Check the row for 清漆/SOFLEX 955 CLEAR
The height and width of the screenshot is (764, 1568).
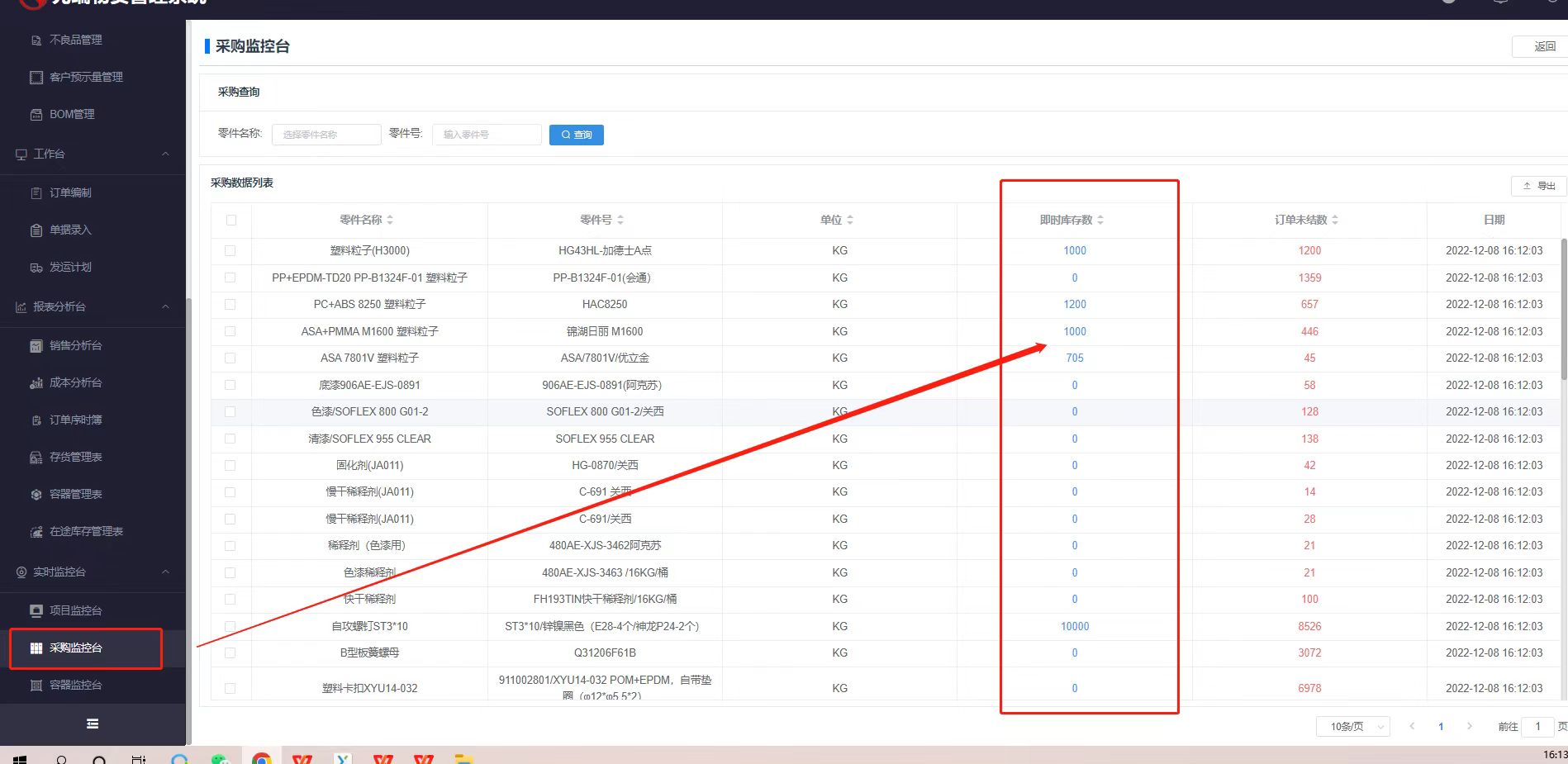[x=230, y=439]
